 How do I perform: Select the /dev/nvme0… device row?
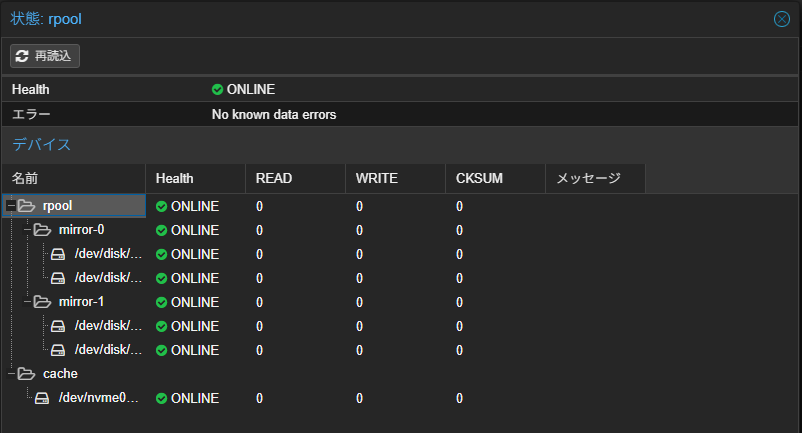98,398
